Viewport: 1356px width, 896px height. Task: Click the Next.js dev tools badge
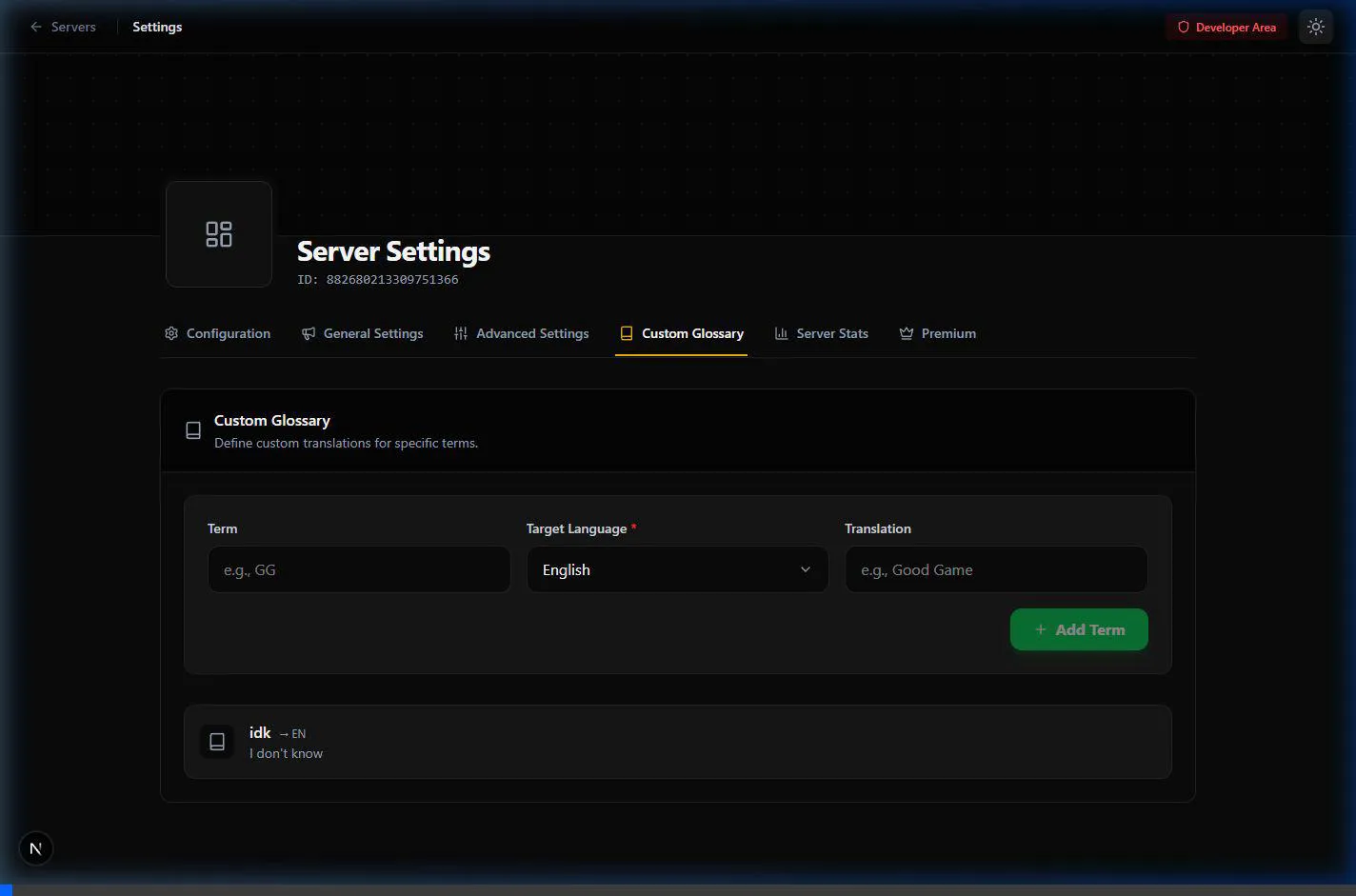pos(36,848)
